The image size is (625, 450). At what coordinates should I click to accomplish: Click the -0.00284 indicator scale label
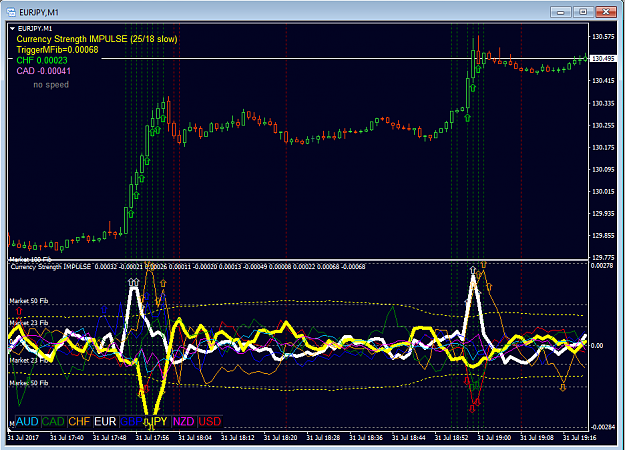tap(603, 427)
